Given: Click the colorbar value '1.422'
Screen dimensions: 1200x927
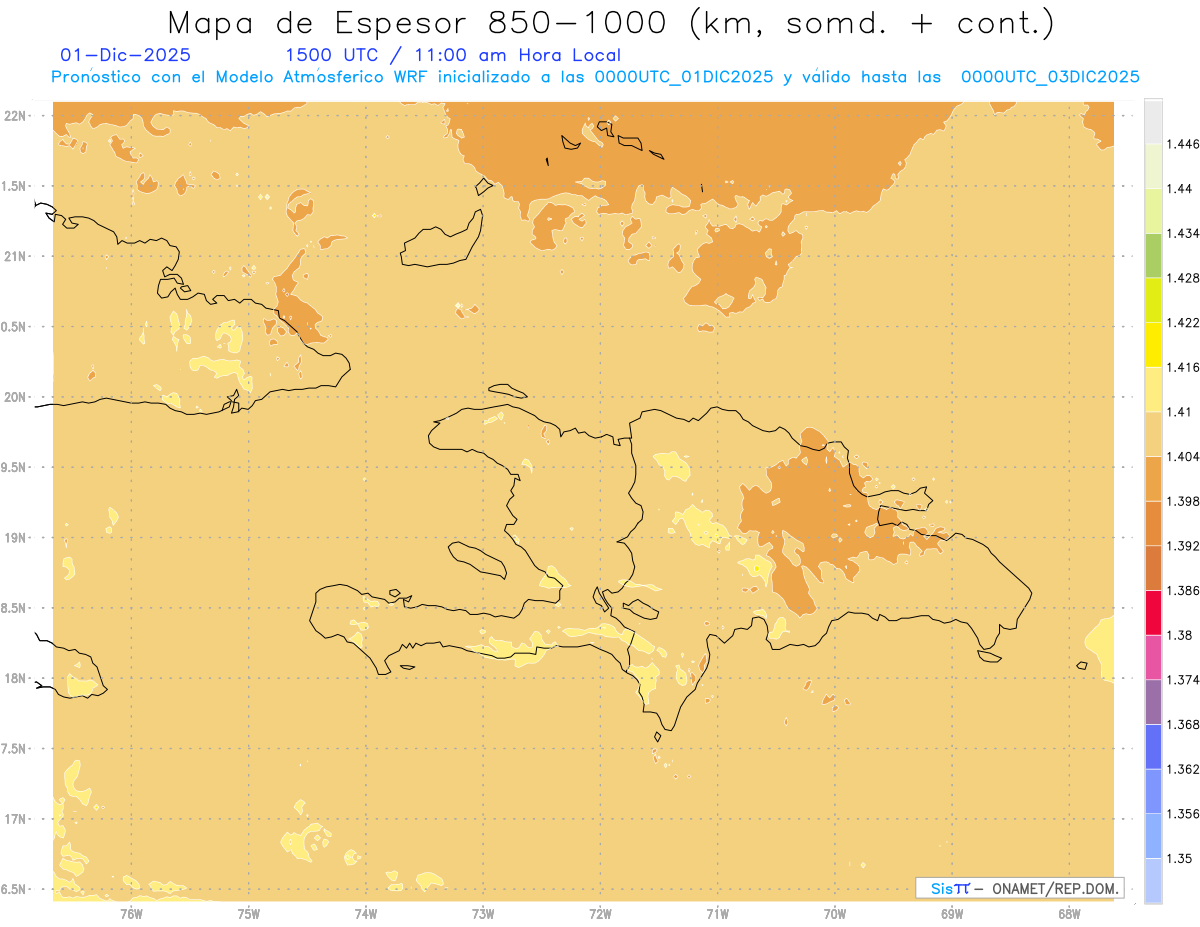Looking at the screenshot, I should 1183,322.
